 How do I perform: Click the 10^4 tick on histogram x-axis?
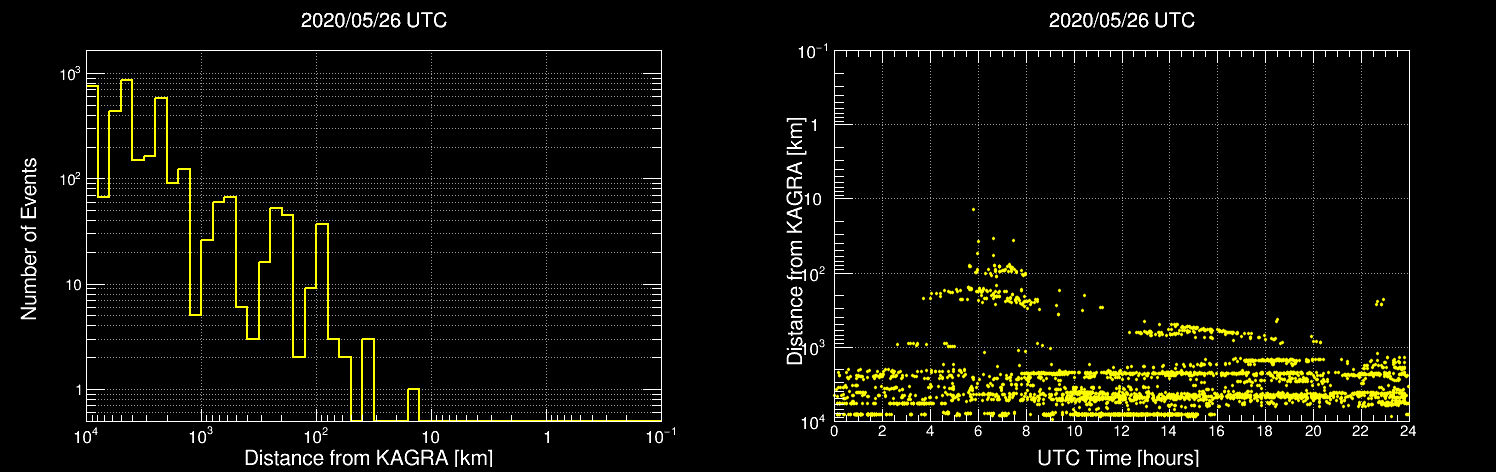[x=86, y=435]
